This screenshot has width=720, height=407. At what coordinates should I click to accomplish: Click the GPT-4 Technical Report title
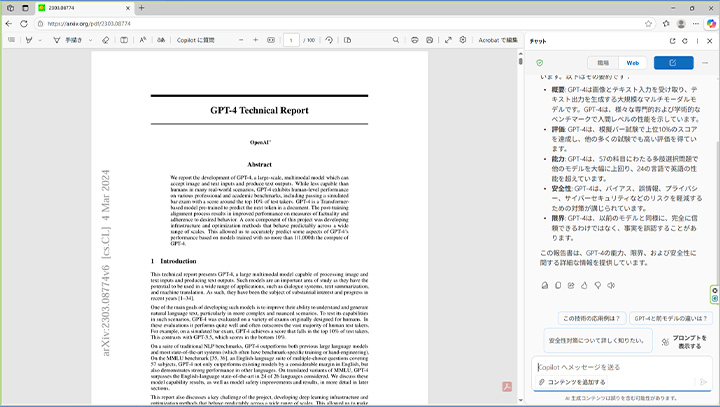(259, 110)
